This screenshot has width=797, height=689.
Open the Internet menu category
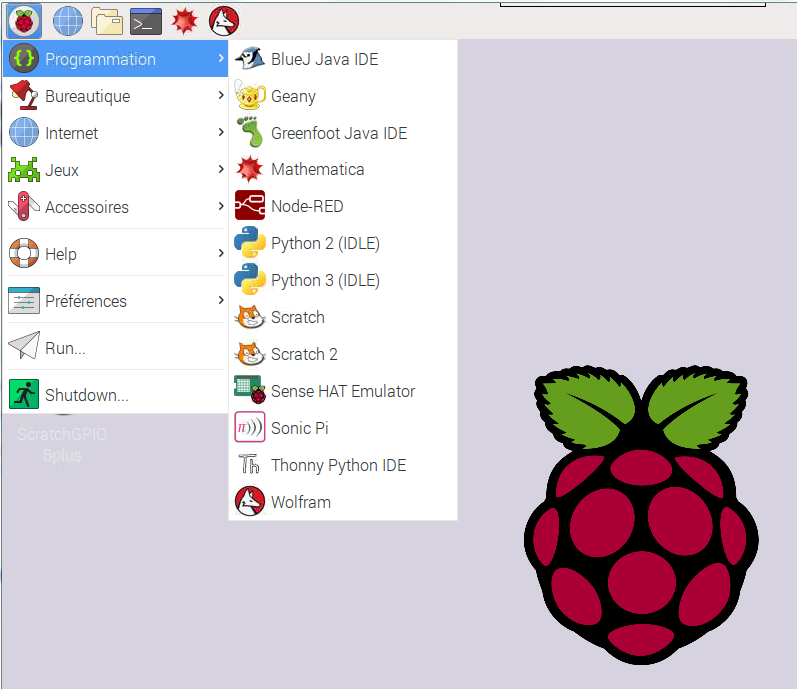(x=115, y=133)
